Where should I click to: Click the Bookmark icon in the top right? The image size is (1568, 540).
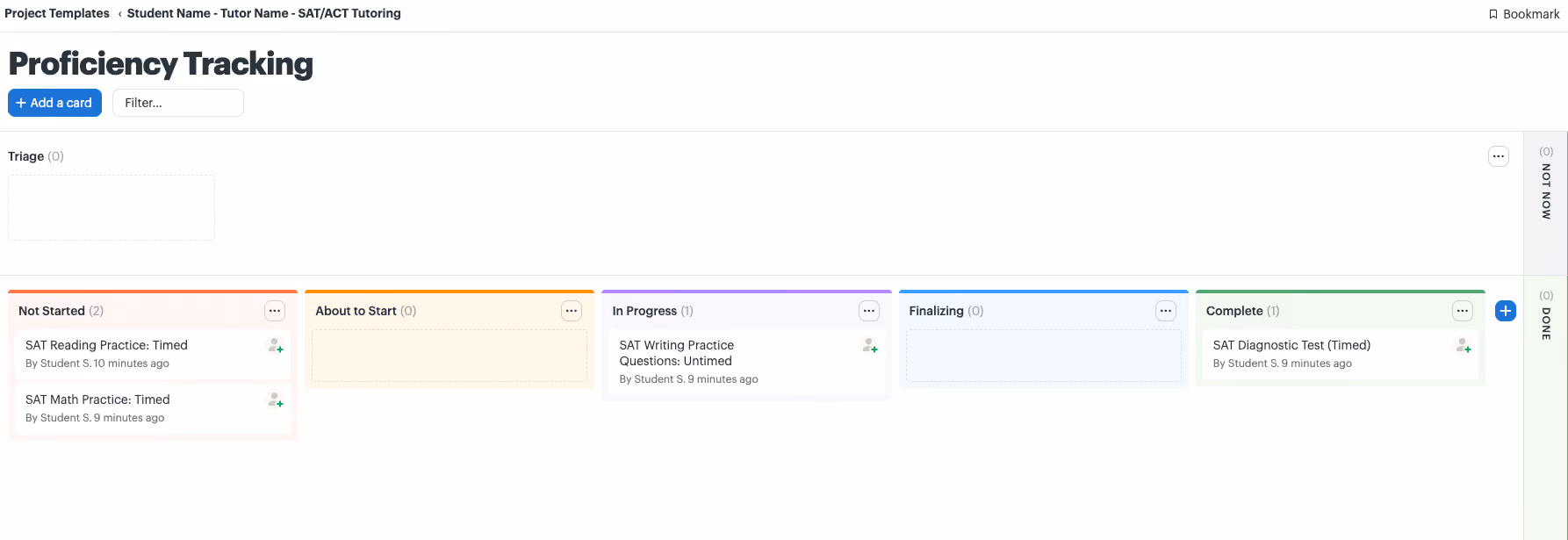coord(1492,14)
